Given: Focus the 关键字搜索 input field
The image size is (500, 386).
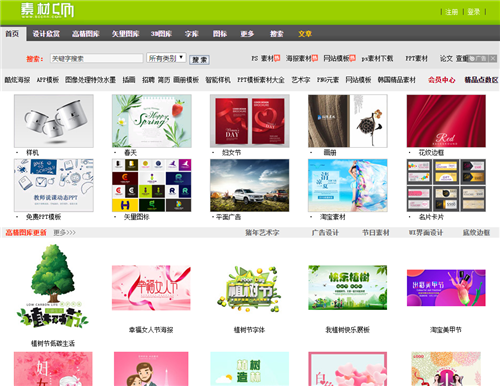Looking at the screenshot, I should [x=97, y=58].
